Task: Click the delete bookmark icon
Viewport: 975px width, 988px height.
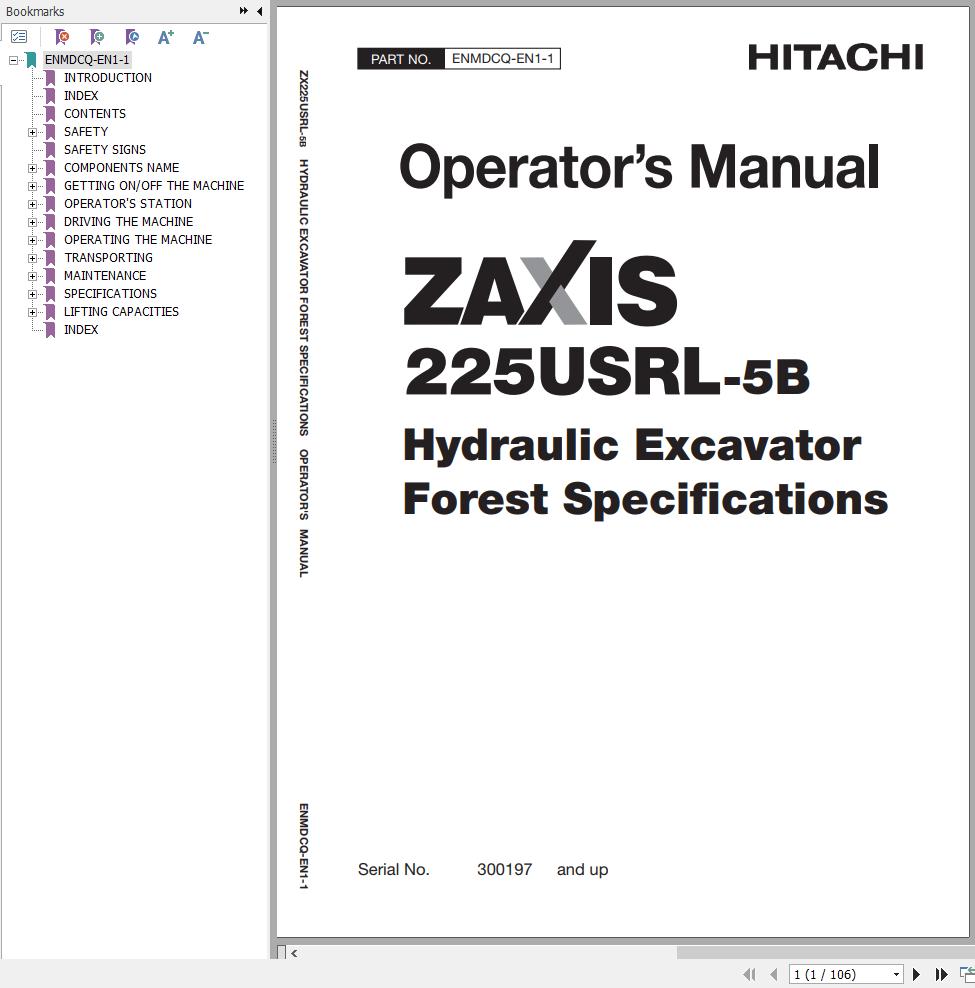Action: click(x=62, y=37)
